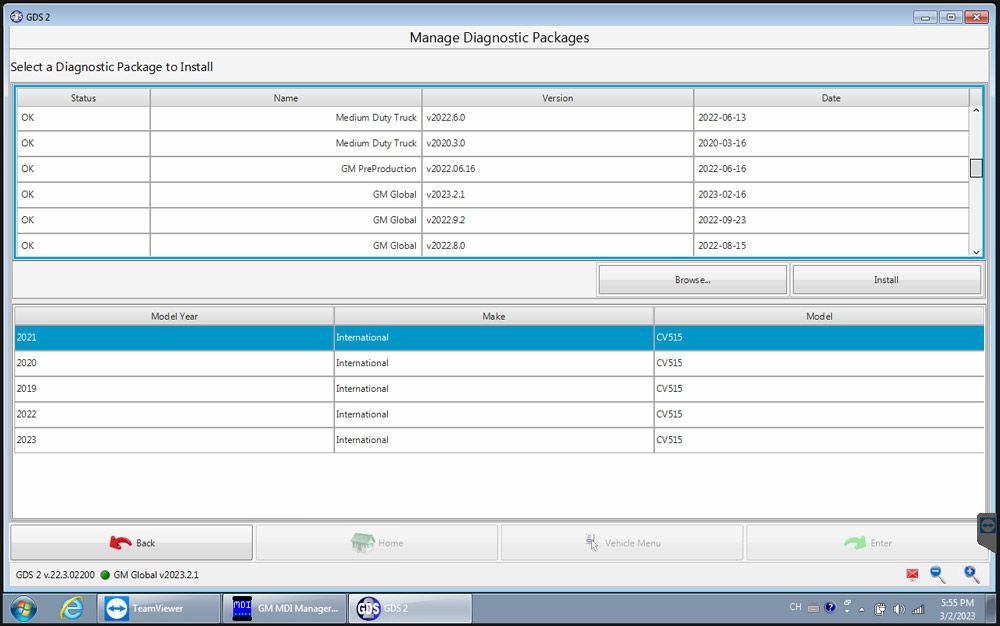
Task: Switch to GM MDI Manager taskbar item
Action: pos(284,608)
